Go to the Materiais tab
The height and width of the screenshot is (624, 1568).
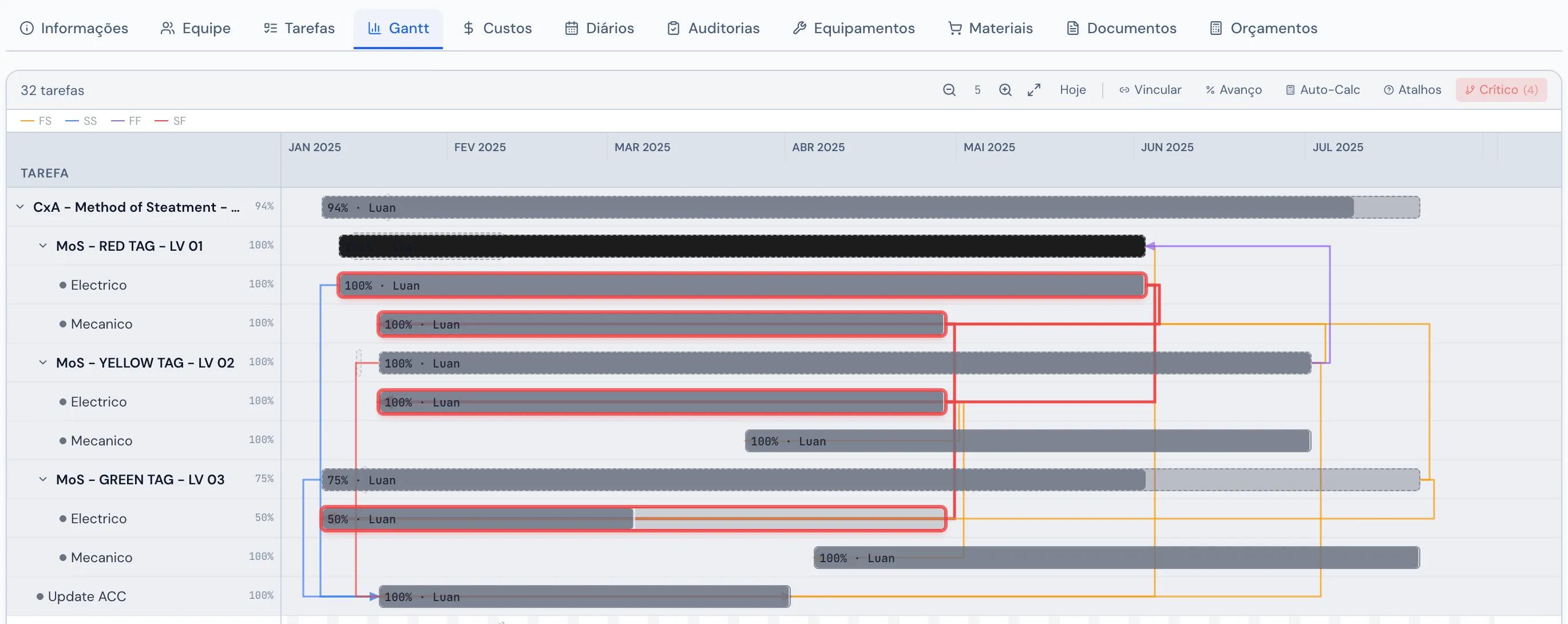(991, 28)
